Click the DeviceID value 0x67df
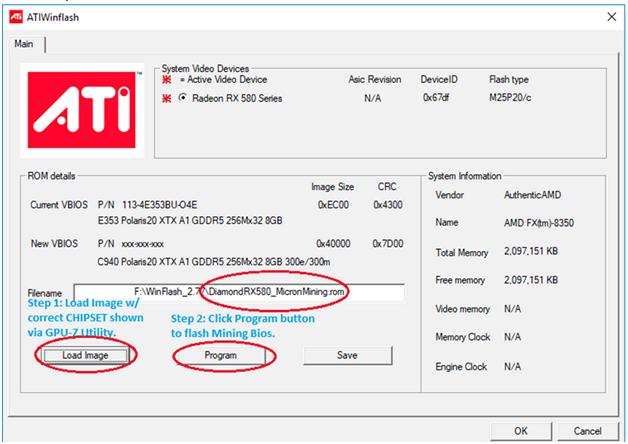Screen dimensions: 628x444 click(x=436, y=98)
